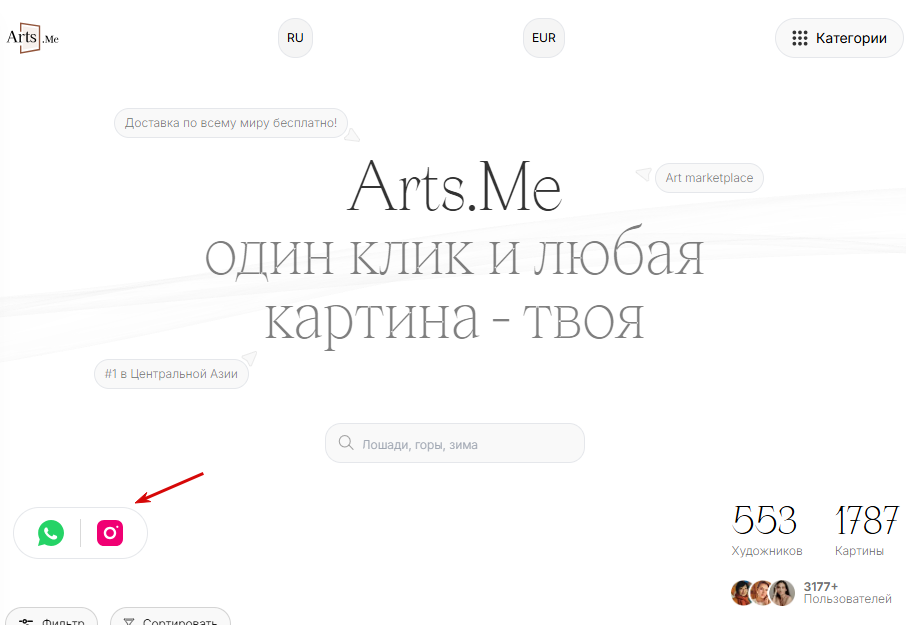Open the Фильтр button
Viewport: 906px width, 625px height.
coord(51,616)
